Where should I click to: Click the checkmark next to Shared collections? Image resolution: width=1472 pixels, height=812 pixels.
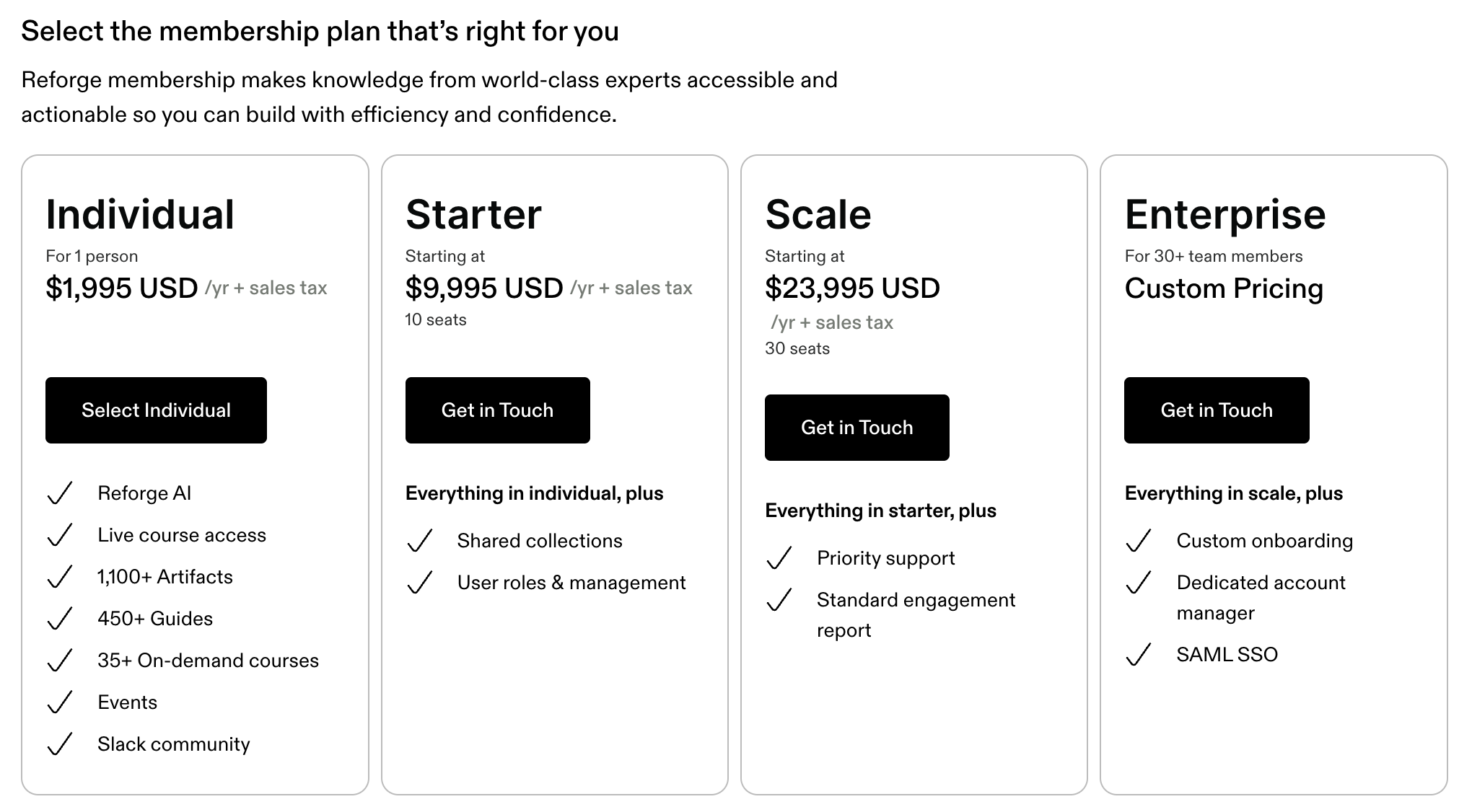tap(419, 541)
